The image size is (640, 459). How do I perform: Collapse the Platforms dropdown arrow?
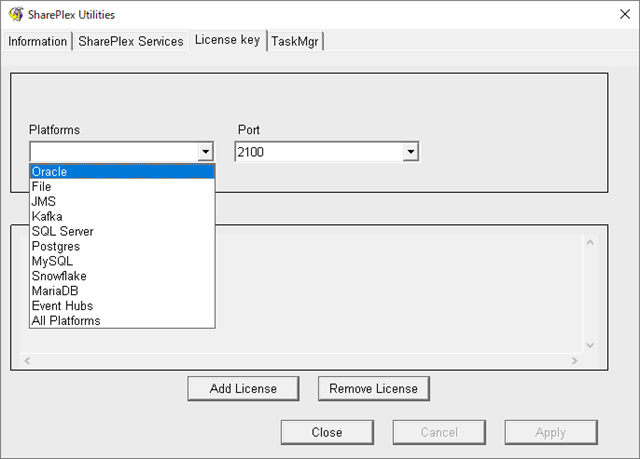(x=205, y=152)
